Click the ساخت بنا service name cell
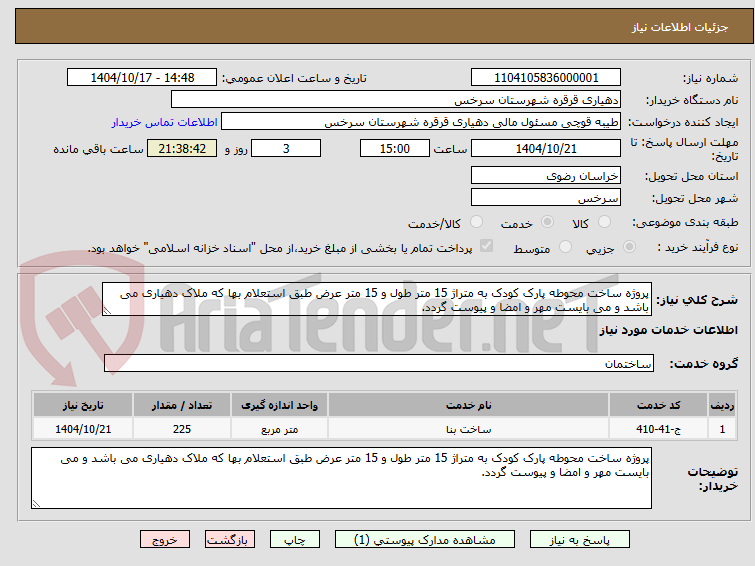The height and width of the screenshot is (566, 755). click(468, 429)
